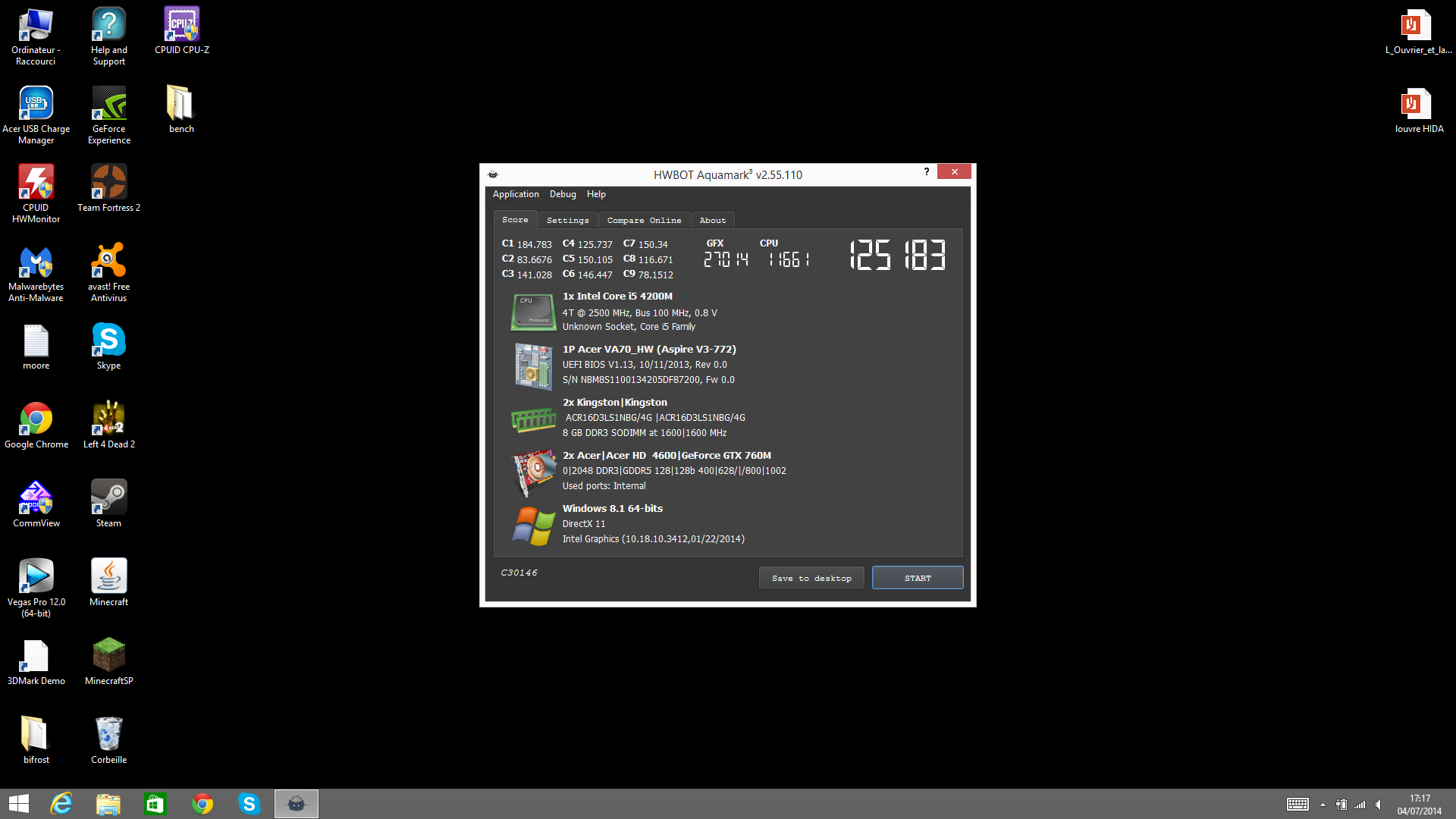Open Windows Store from taskbar
The width and height of the screenshot is (1456, 819).
155,804
